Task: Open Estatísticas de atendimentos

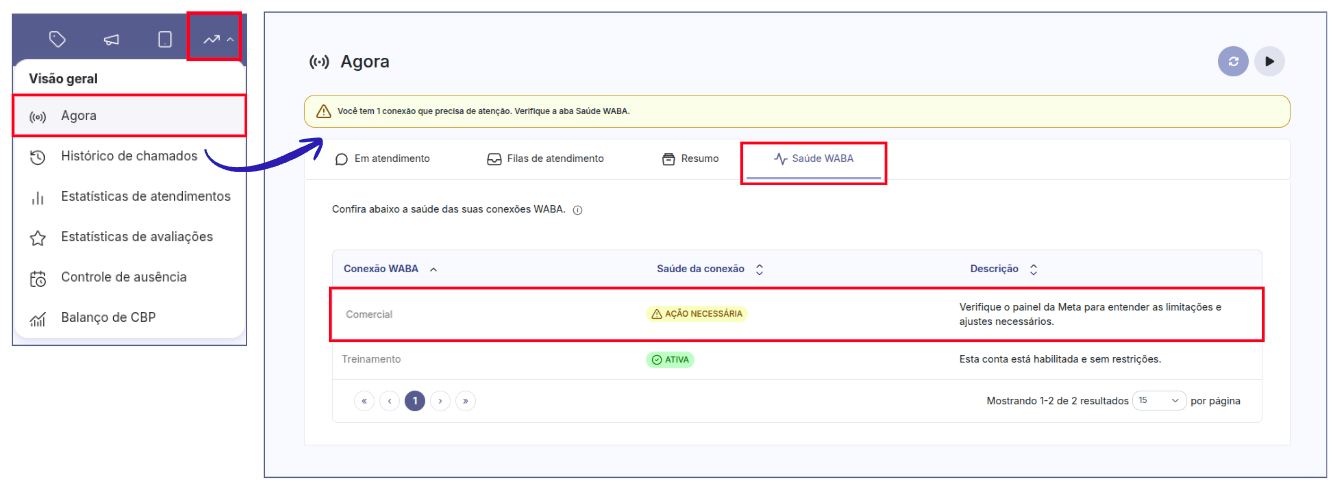Action: (145, 197)
